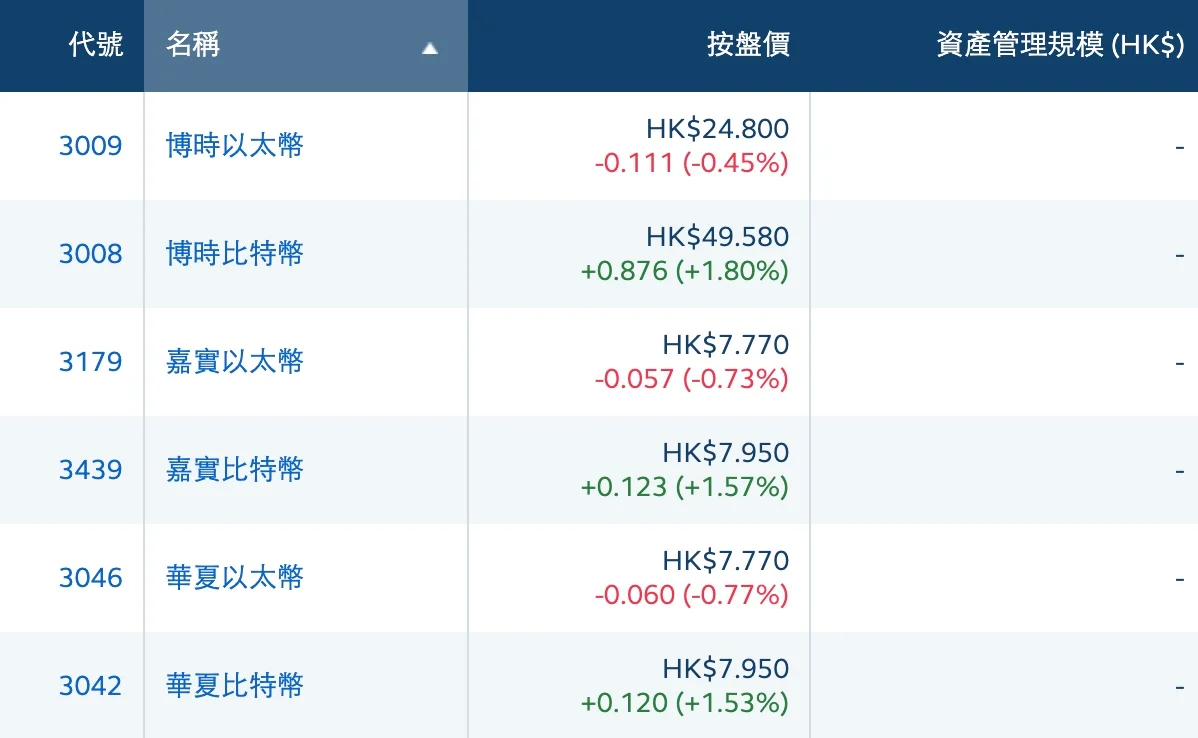Open 嘉實以太幣 name link
This screenshot has width=1198, height=738.
click(235, 361)
